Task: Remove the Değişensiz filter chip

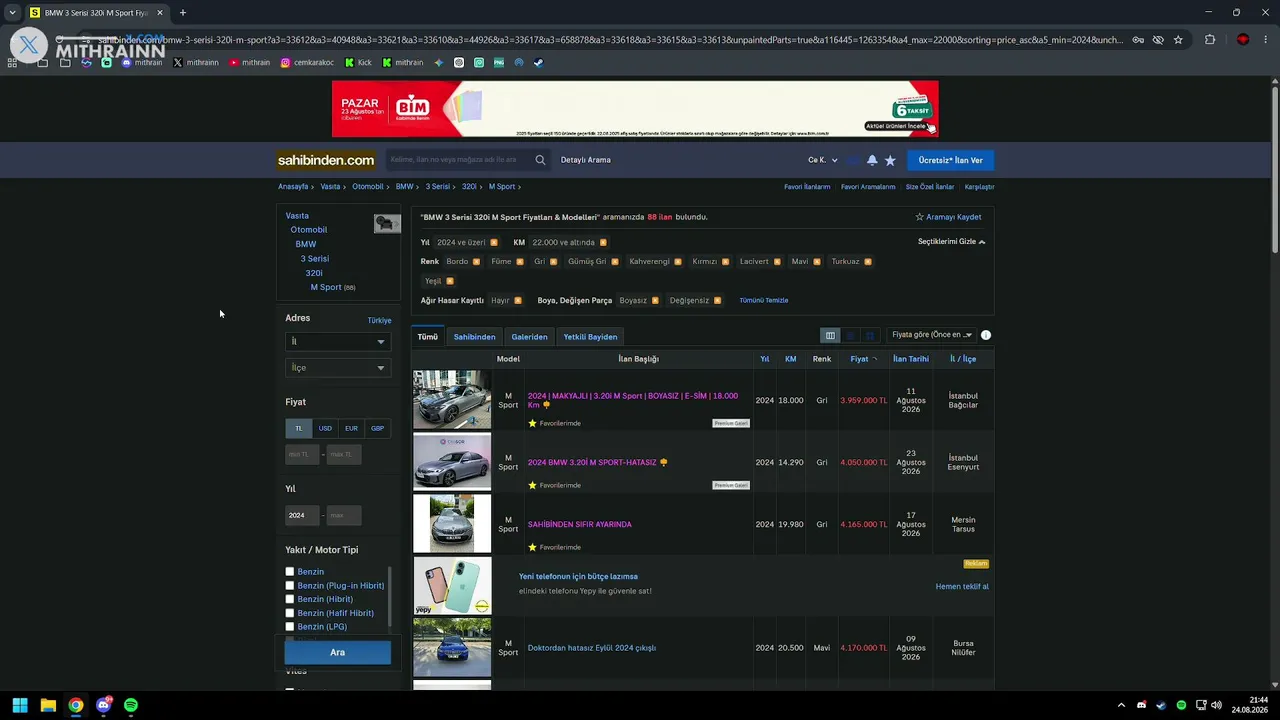Action: [x=717, y=301]
